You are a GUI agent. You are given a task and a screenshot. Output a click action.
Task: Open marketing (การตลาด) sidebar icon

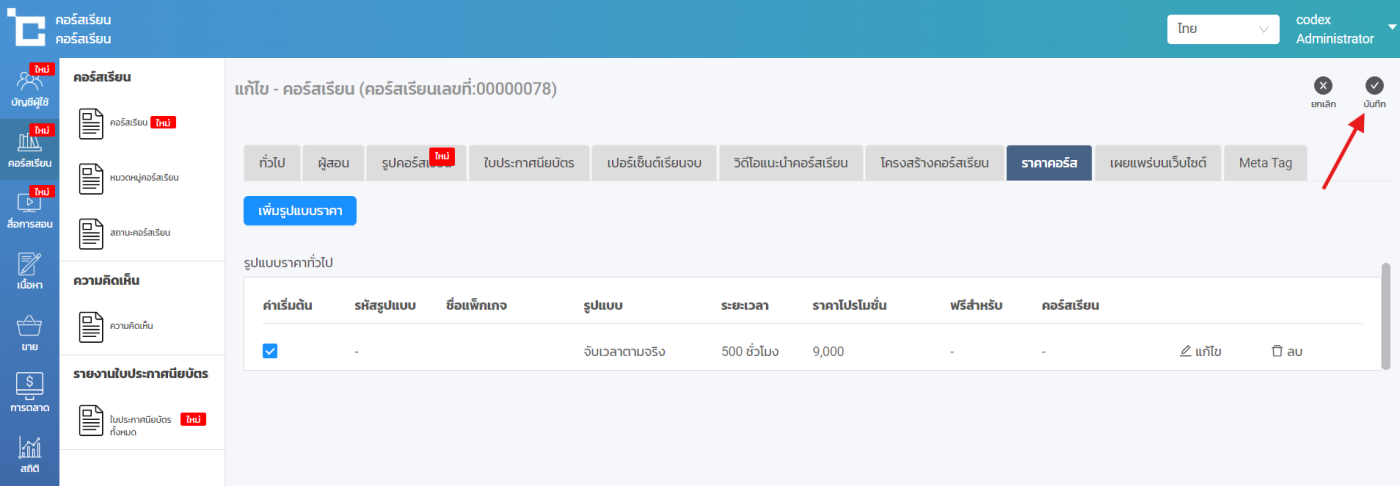pyautogui.click(x=29, y=390)
